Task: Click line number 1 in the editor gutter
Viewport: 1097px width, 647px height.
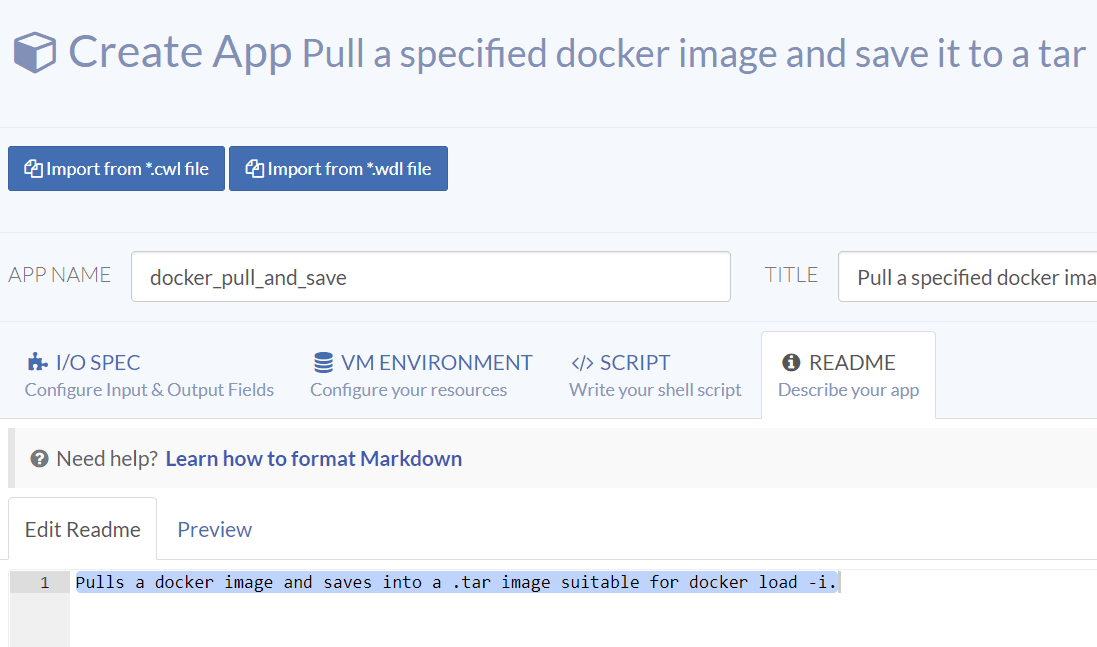Action: pyautogui.click(x=44, y=582)
